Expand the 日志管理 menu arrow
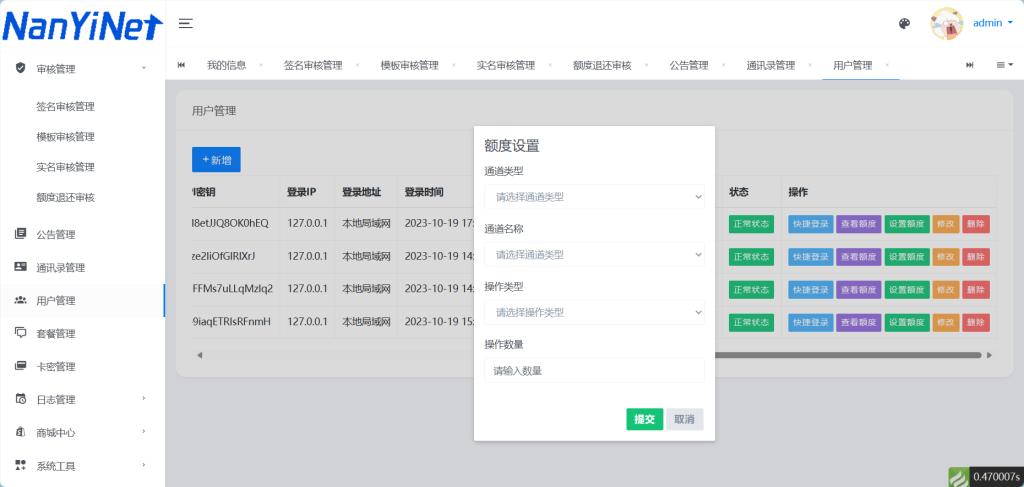Viewport: 1024px width, 487px height. (144, 398)
